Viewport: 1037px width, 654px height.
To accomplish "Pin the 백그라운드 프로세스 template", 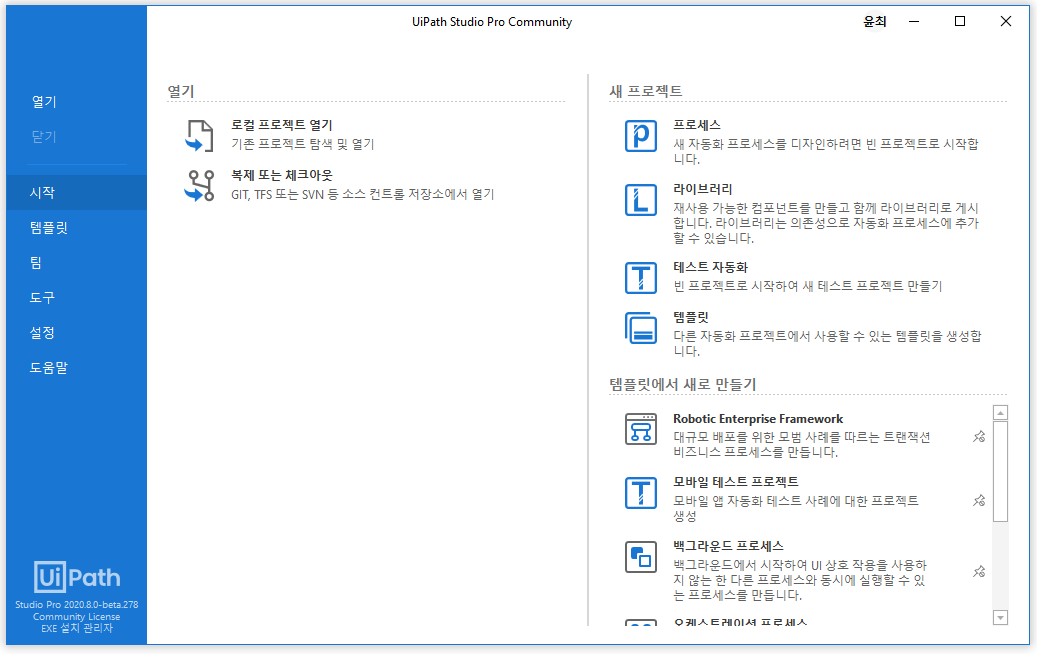I will (x=979, y=571).
